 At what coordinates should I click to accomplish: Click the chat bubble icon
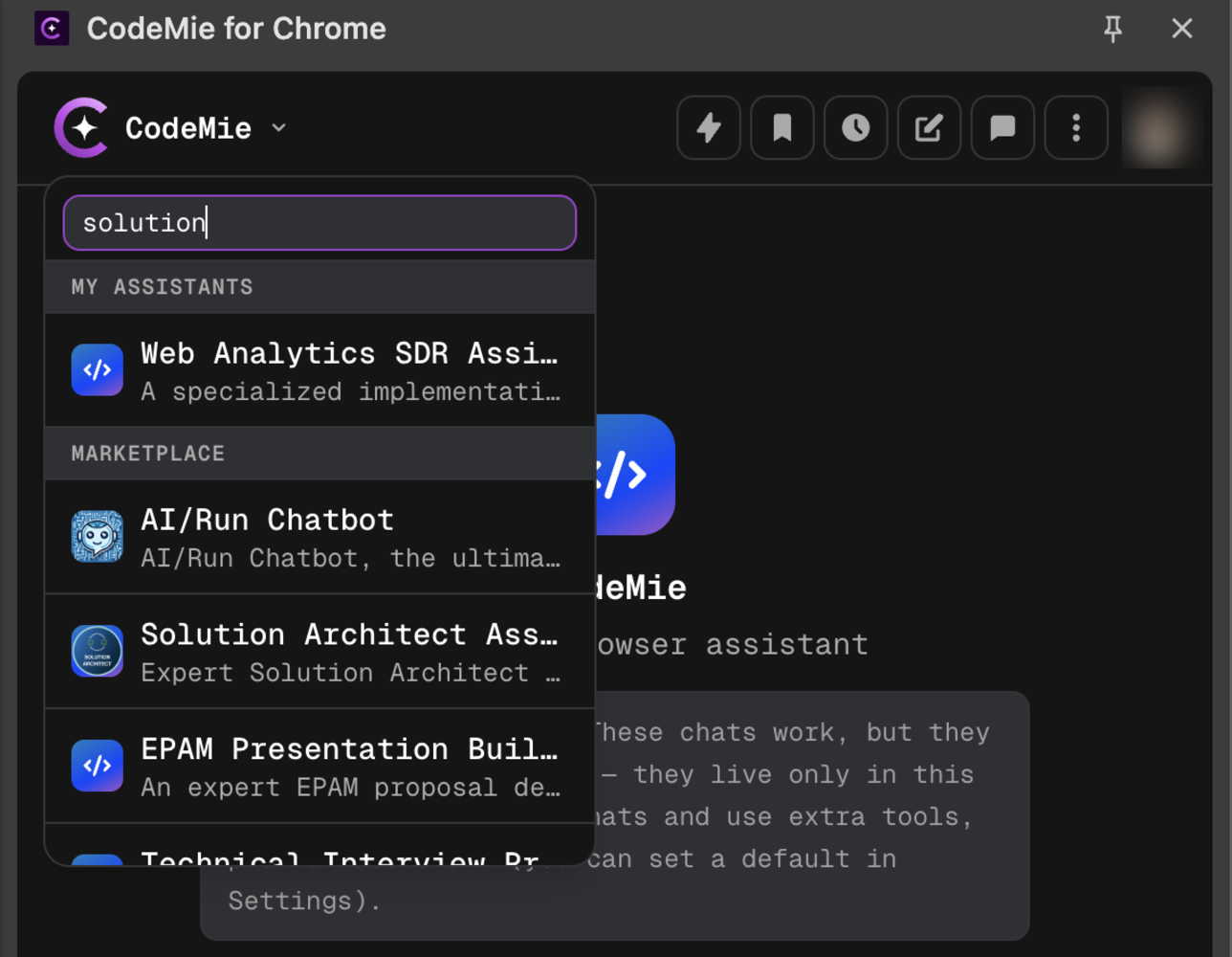click(x=1002, y=127)
